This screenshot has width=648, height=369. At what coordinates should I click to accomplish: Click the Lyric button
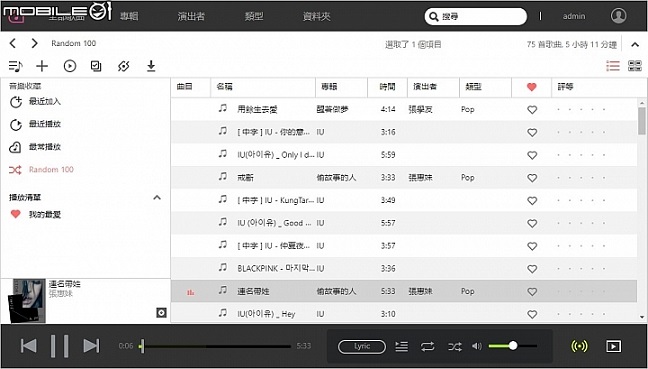point(362,347)
